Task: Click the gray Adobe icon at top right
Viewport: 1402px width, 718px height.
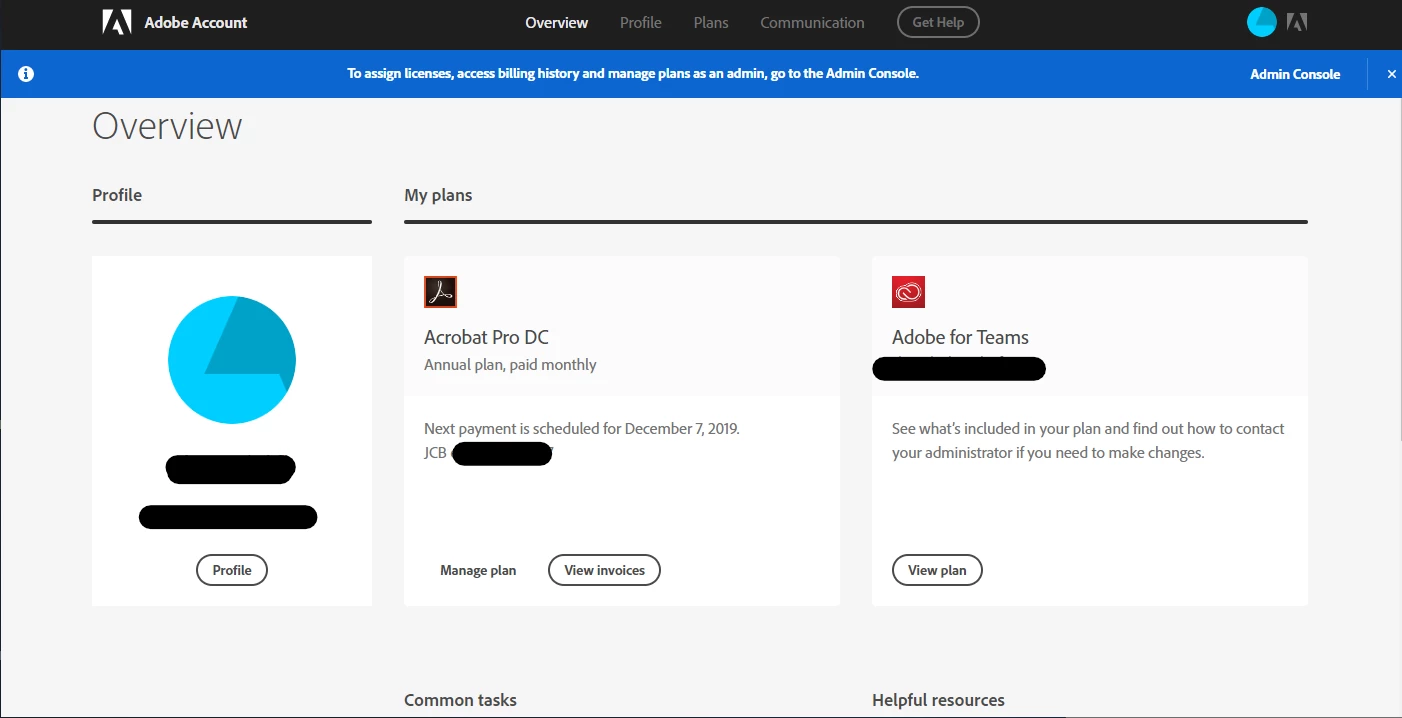Action: pos(1297,22)
